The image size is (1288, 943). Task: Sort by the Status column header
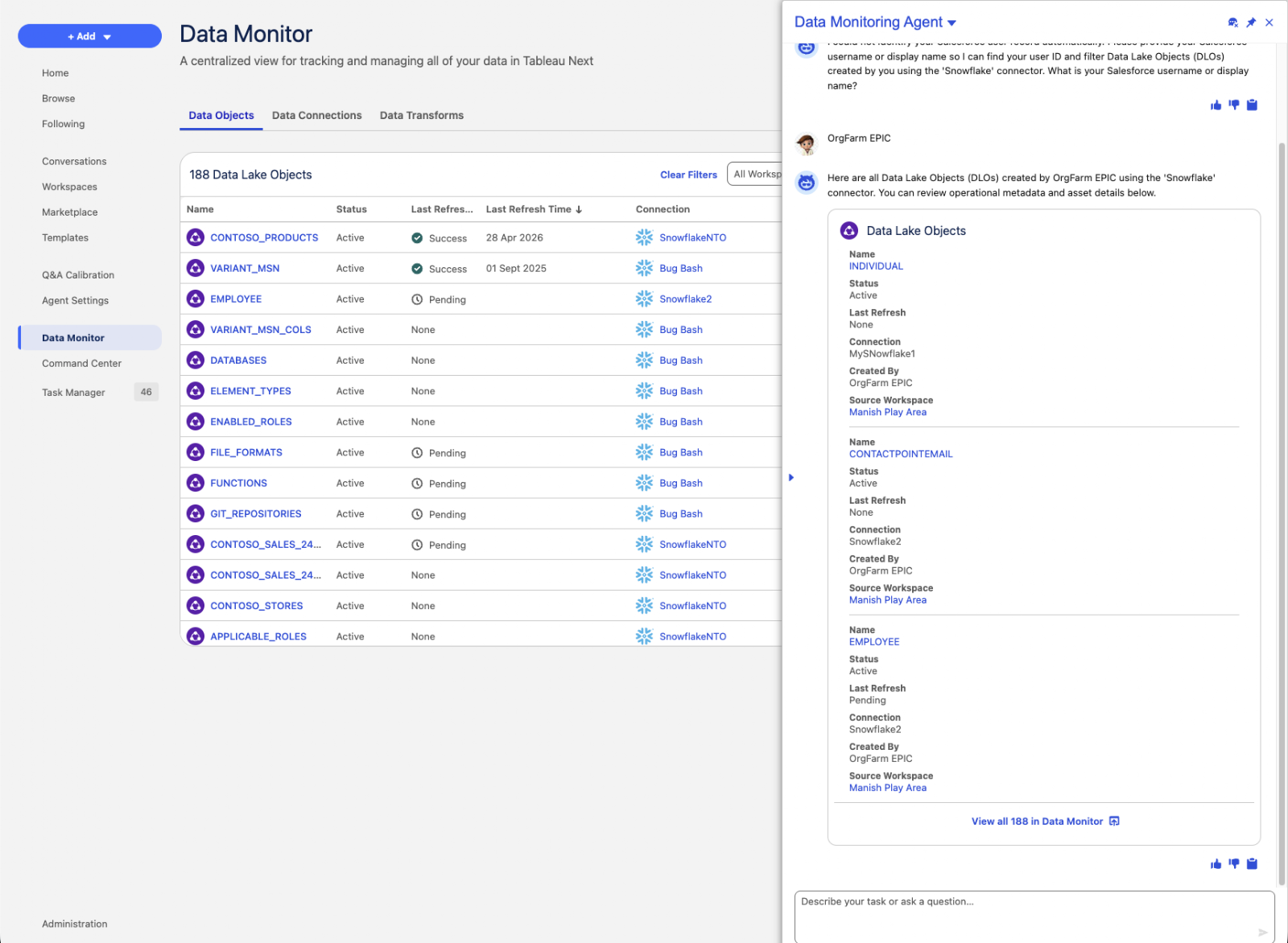[x=351, y=209]
